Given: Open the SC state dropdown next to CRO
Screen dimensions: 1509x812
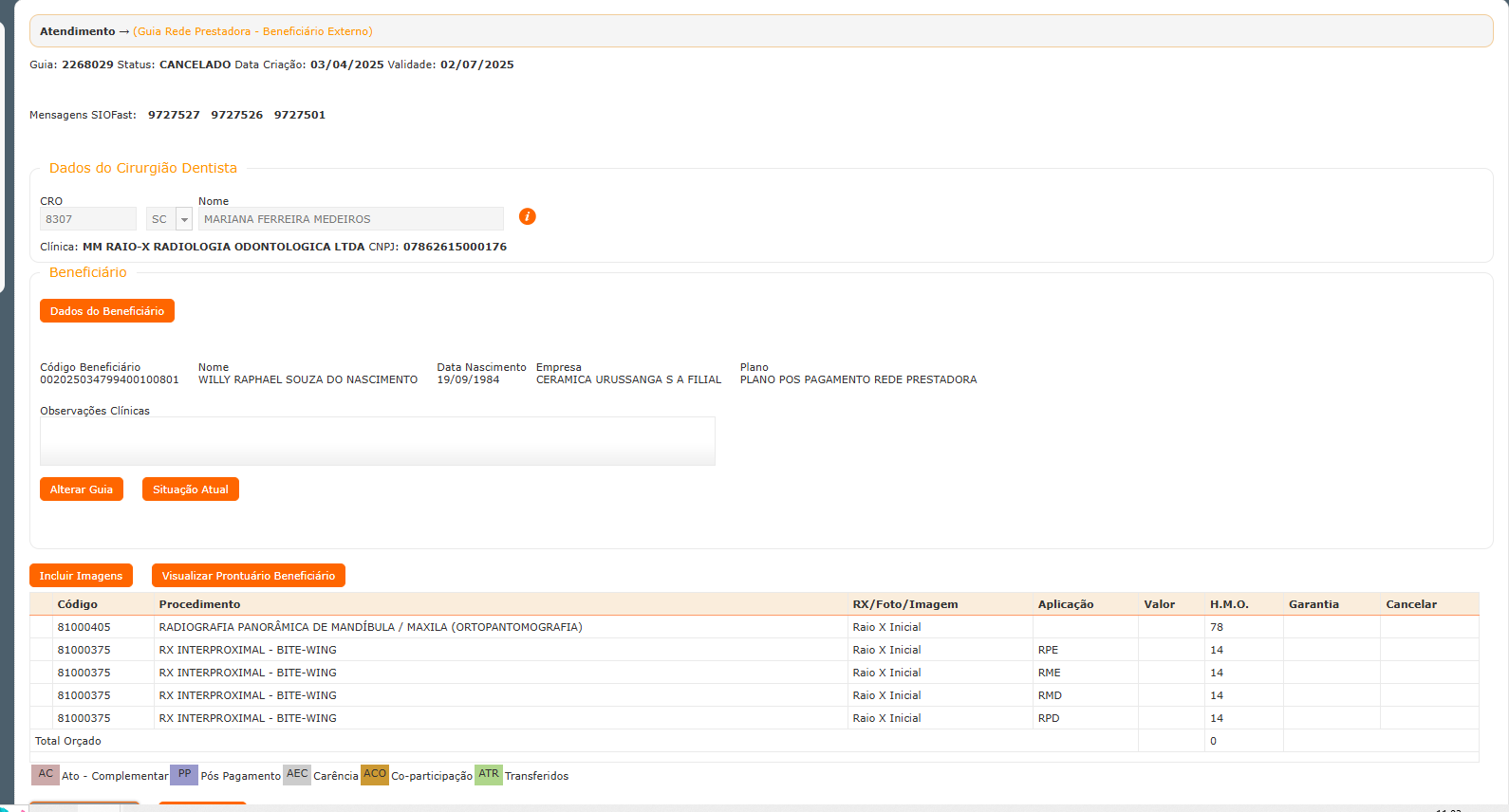Looking at the screenshot, I should 184,219.
